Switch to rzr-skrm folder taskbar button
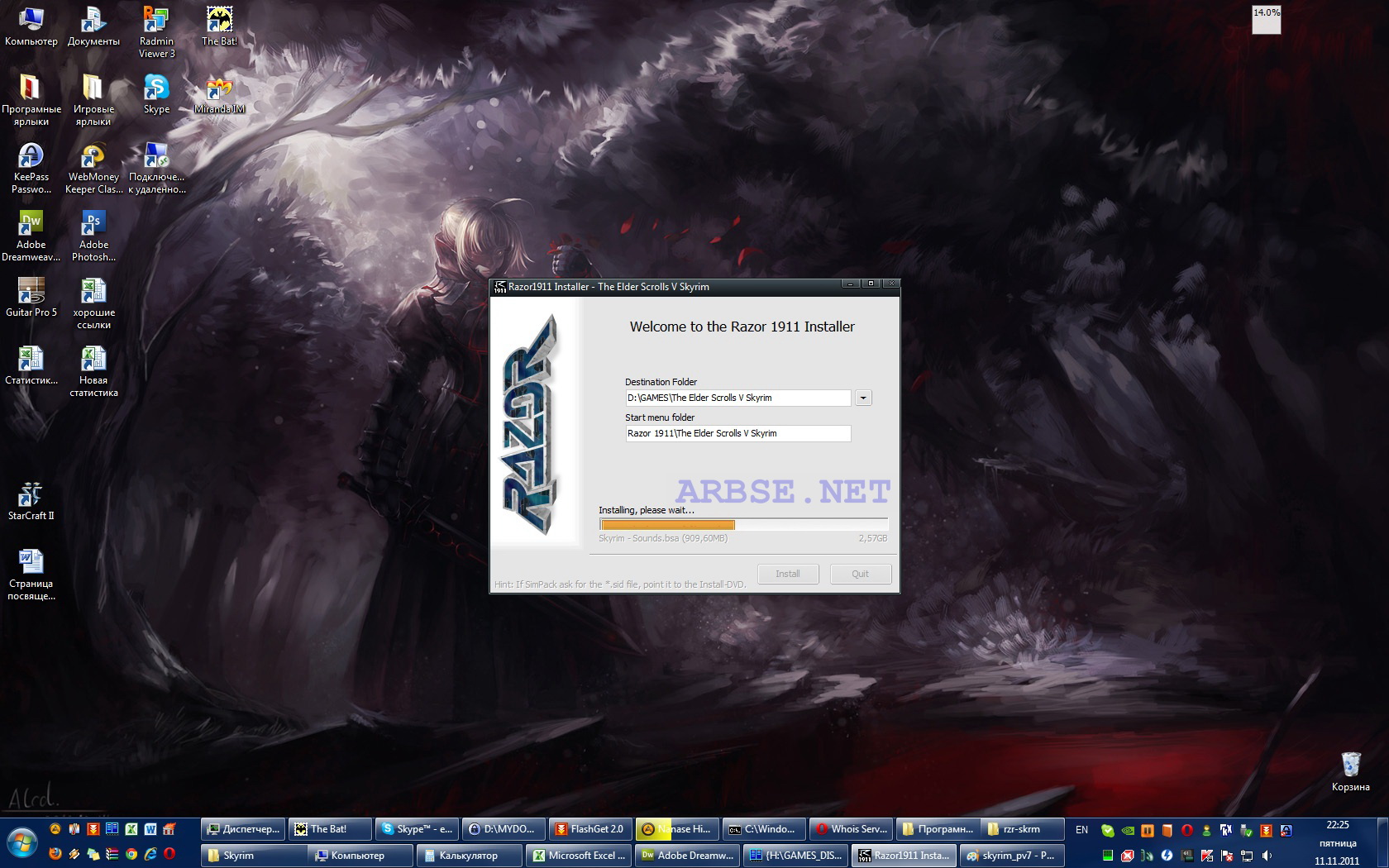This screenshot has width=1389, height=868. 1024,829
